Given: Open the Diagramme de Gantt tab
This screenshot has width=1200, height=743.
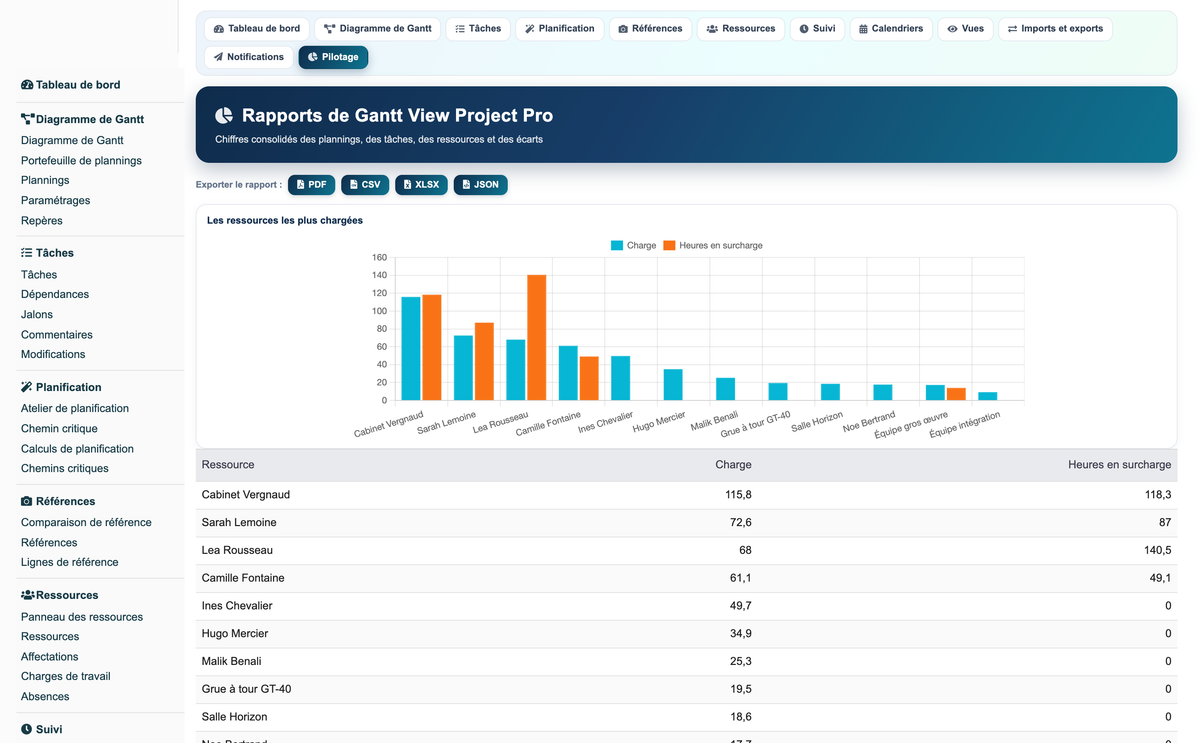Looking at the screenshot, I should (x=378, y=29).
